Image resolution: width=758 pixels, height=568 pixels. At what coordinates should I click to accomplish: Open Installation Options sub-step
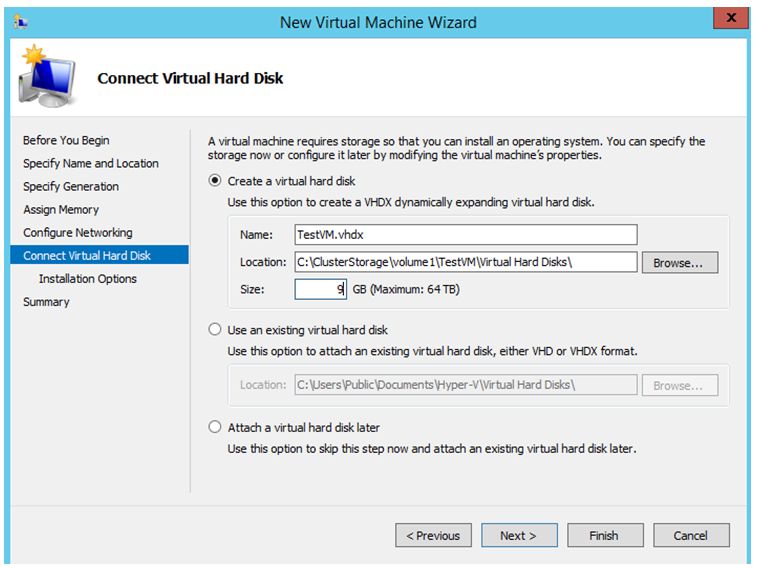coord(88,279)
